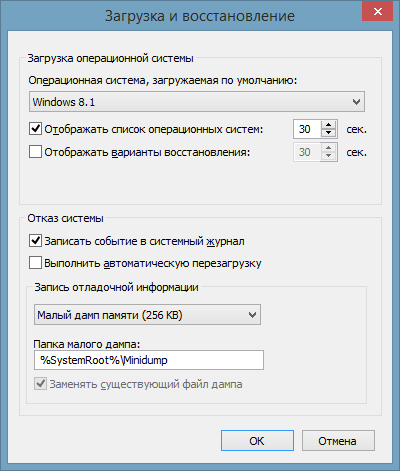Increase OS list display time with up arrow
The image size is (400, 471).
click(x=329, y=125)
